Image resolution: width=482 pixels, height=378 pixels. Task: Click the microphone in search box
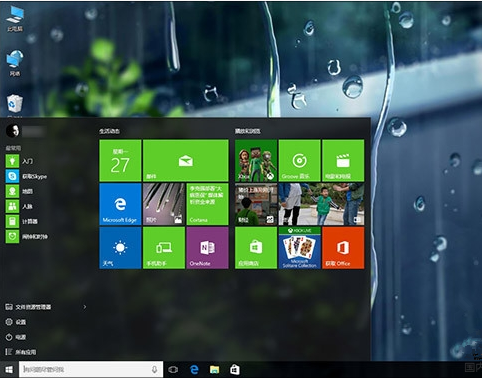click(x=154, y=369)
